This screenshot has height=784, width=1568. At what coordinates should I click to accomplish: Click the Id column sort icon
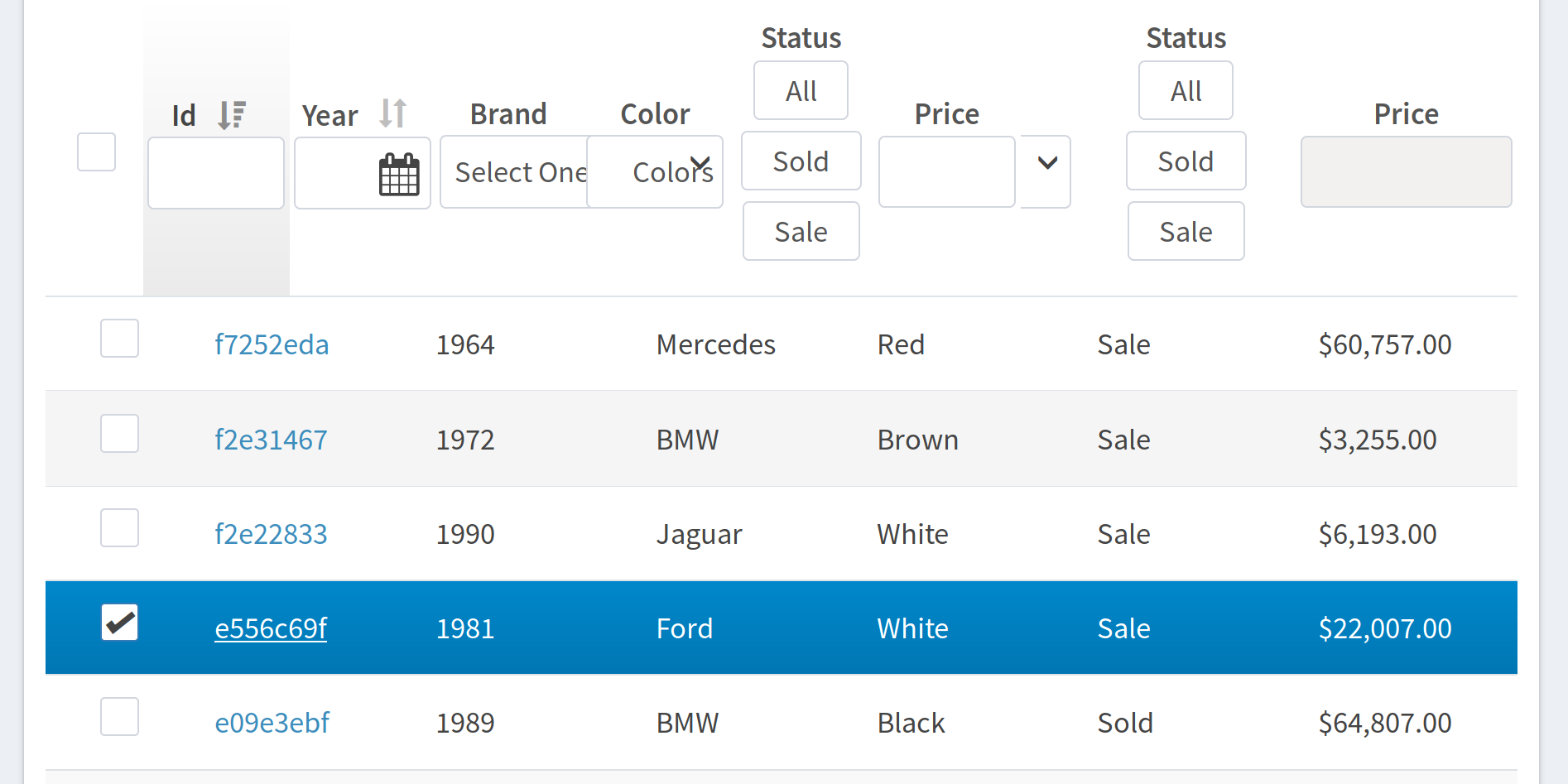point(232,114)
